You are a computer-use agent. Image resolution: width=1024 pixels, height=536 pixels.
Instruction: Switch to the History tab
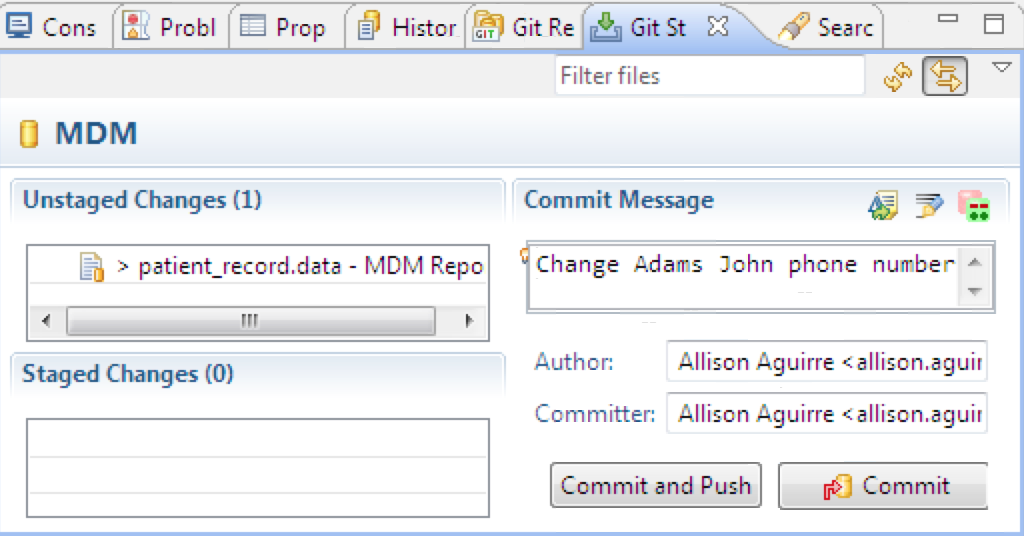[408, 27]
